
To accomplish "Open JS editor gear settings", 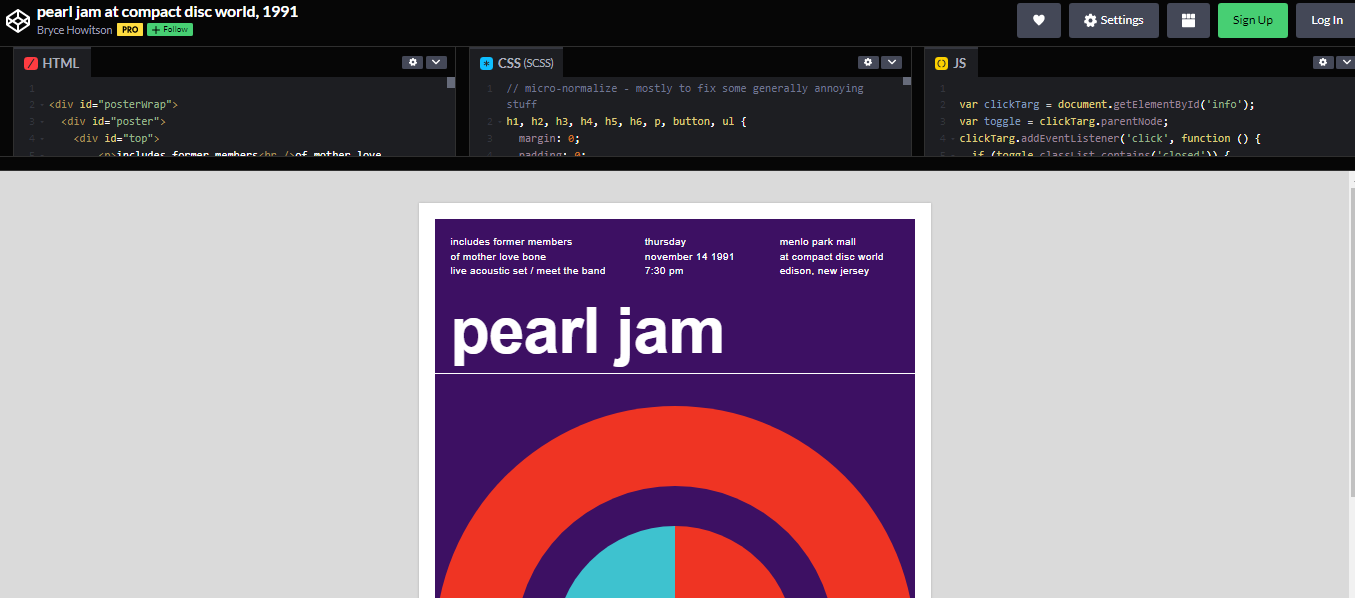I will coord(1324,62).
